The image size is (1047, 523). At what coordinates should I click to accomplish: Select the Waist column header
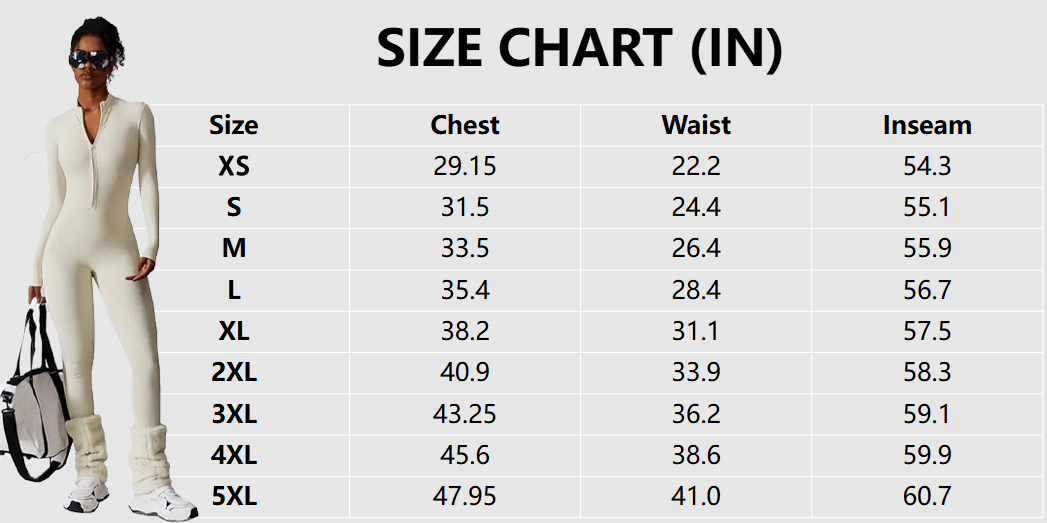click(x=696, y=126)
